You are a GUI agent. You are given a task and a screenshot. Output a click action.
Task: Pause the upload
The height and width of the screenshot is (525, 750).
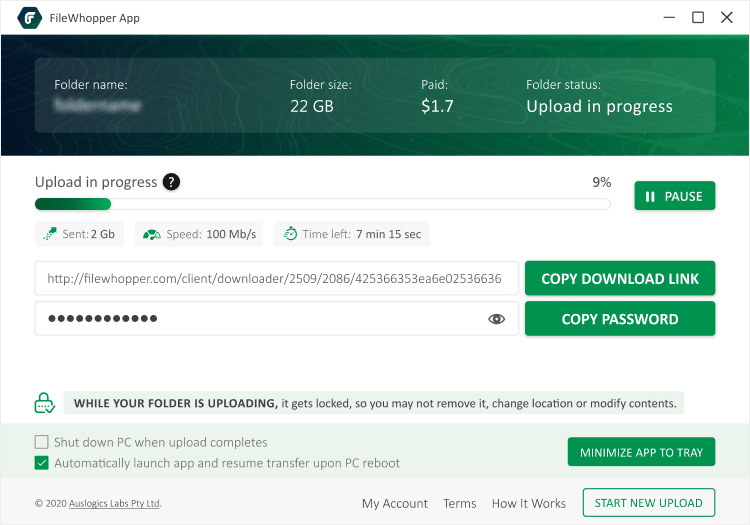click(x=674, y=196)
